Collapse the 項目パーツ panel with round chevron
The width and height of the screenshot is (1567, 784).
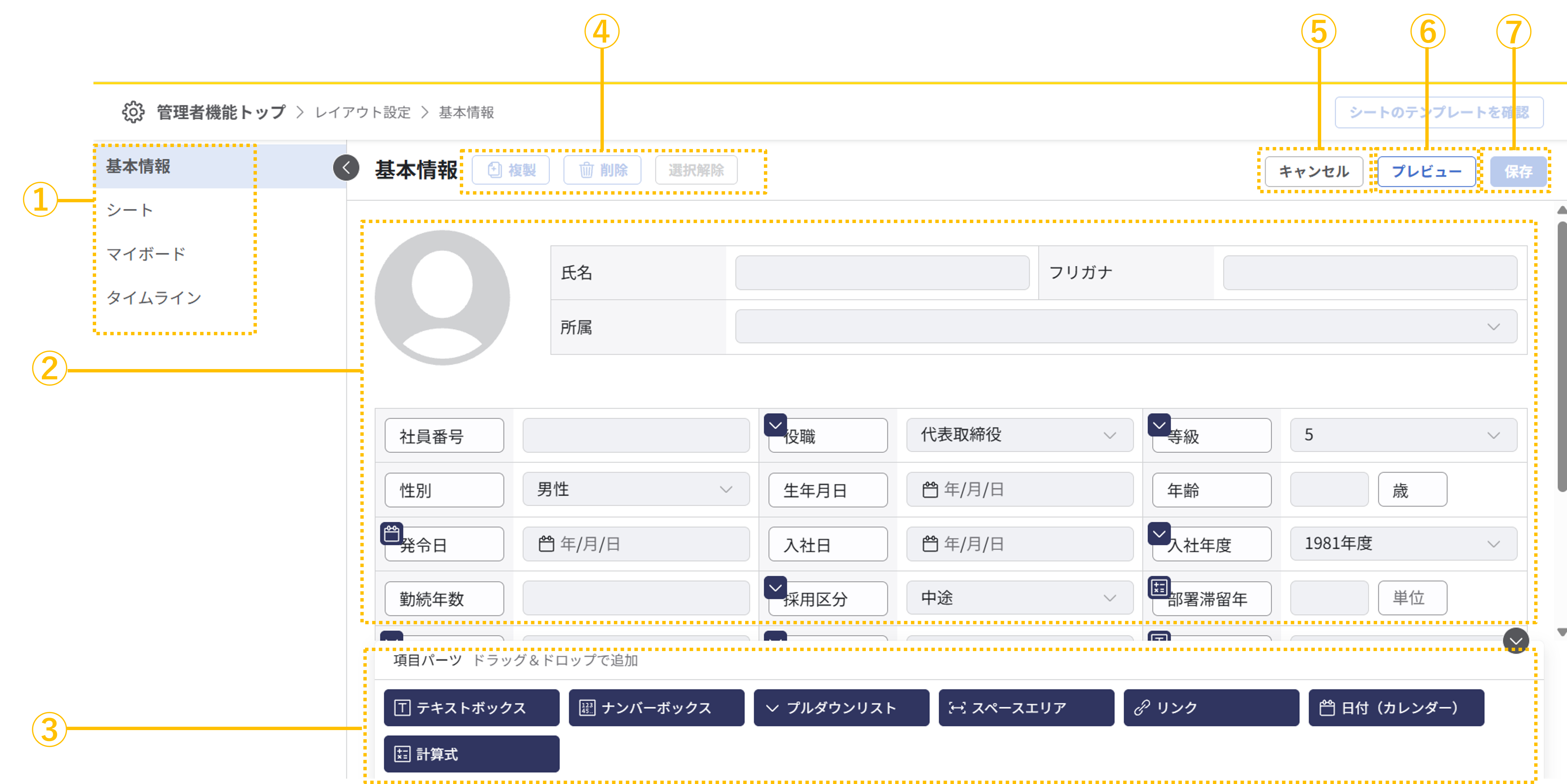1515,640
